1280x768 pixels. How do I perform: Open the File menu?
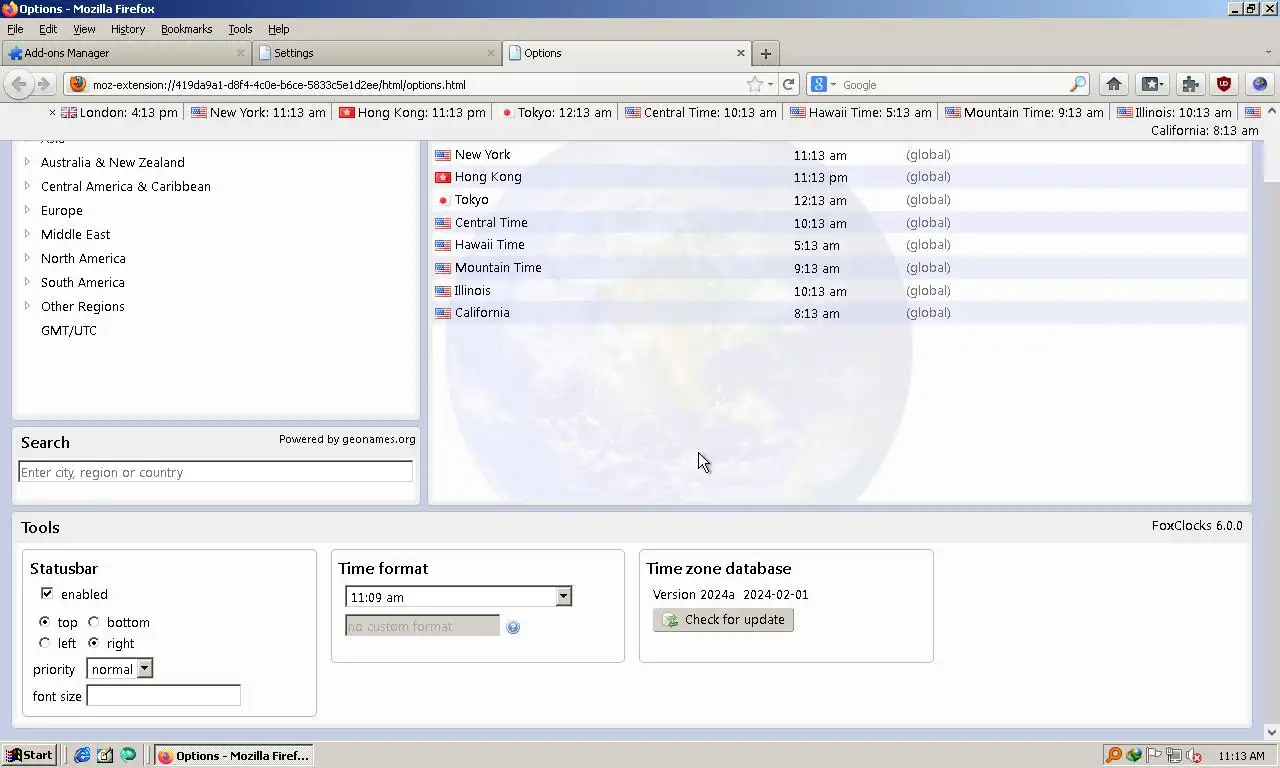[x=15, y=29]
